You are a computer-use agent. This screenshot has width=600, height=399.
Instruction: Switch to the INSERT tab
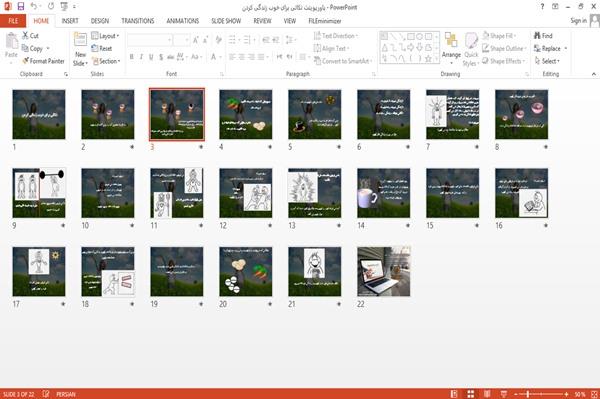pyautogui.click(x=70, y=21)
